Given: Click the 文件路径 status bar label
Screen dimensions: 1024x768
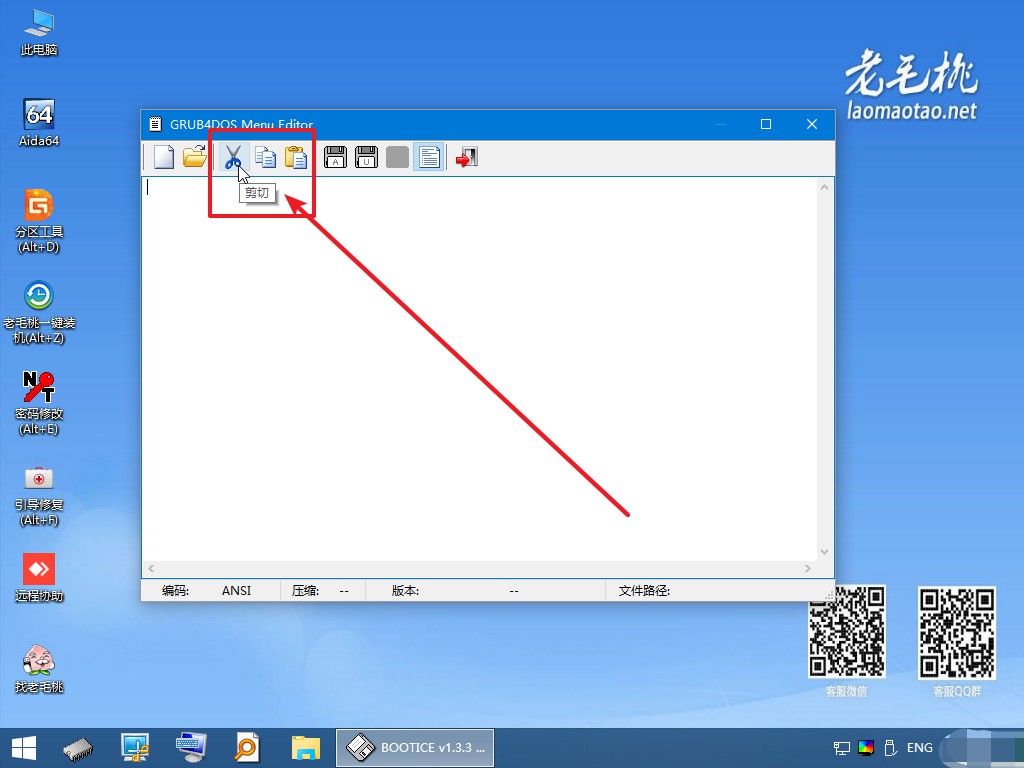Looking at the screenshot, I should click(644, 590).
